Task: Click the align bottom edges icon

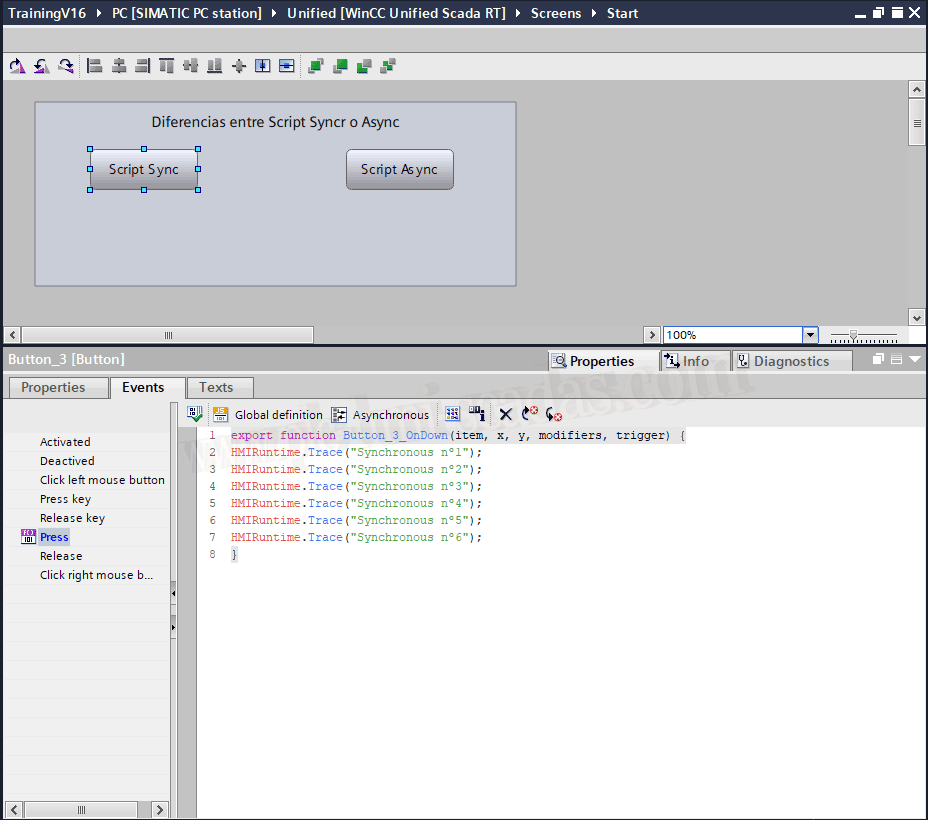Action: pos(215,66)
